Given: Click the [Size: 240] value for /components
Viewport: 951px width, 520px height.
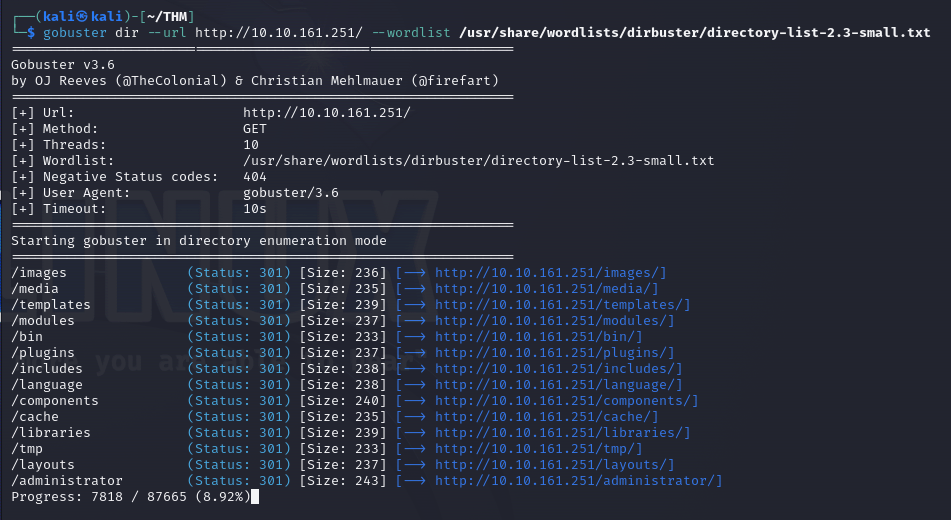Looking at the screenshot, I should pos(343,400).
